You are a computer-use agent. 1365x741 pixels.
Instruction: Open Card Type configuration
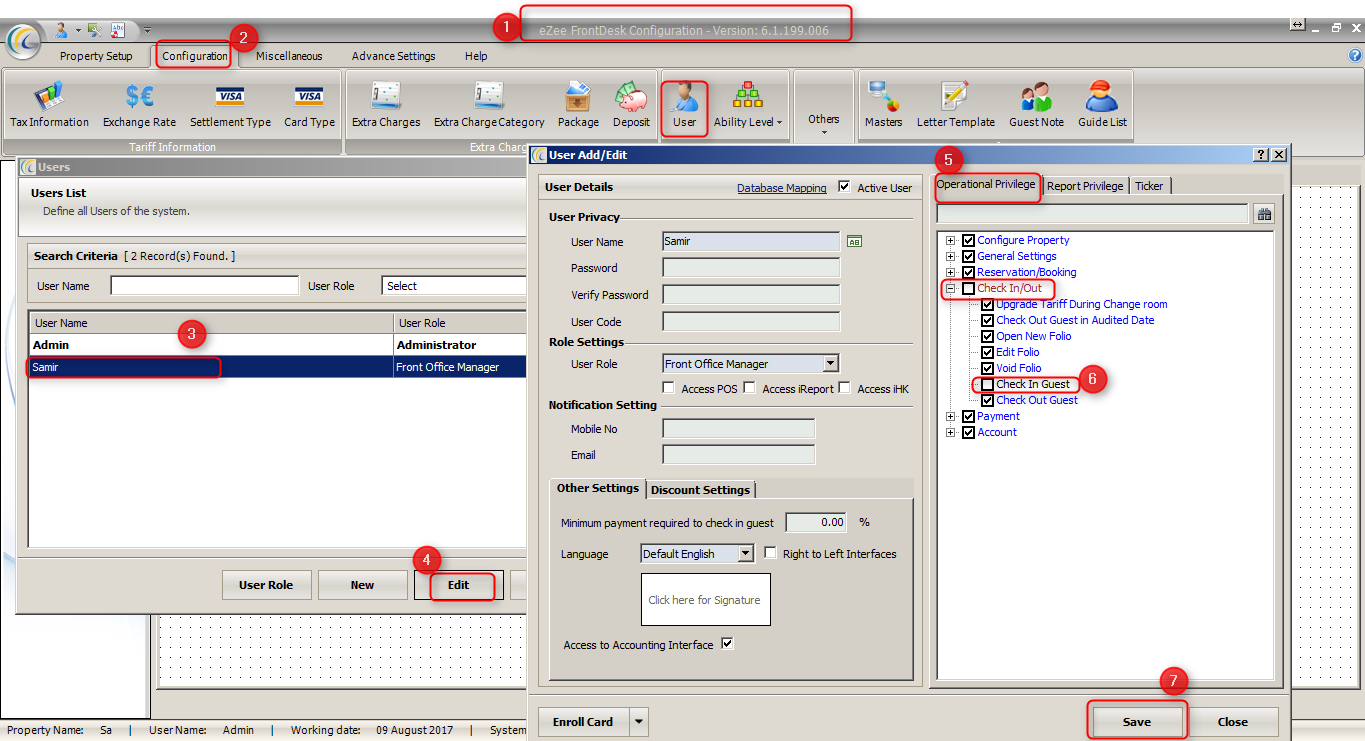[309, 105]
